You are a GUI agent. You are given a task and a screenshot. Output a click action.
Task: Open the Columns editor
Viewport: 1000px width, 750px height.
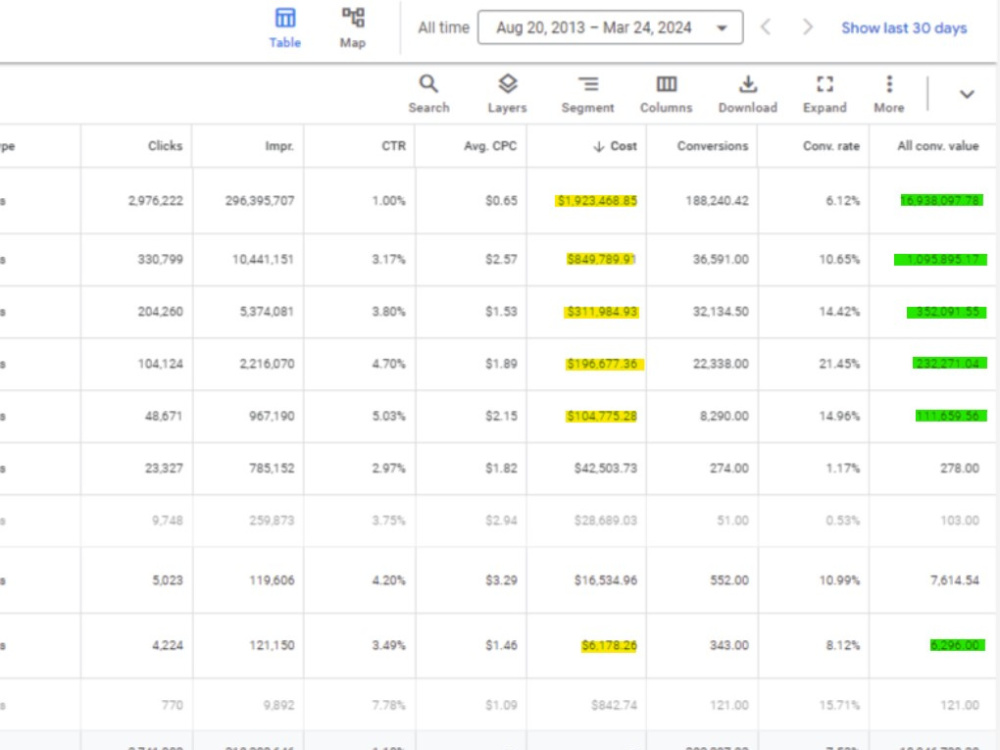tap(666, 94)
